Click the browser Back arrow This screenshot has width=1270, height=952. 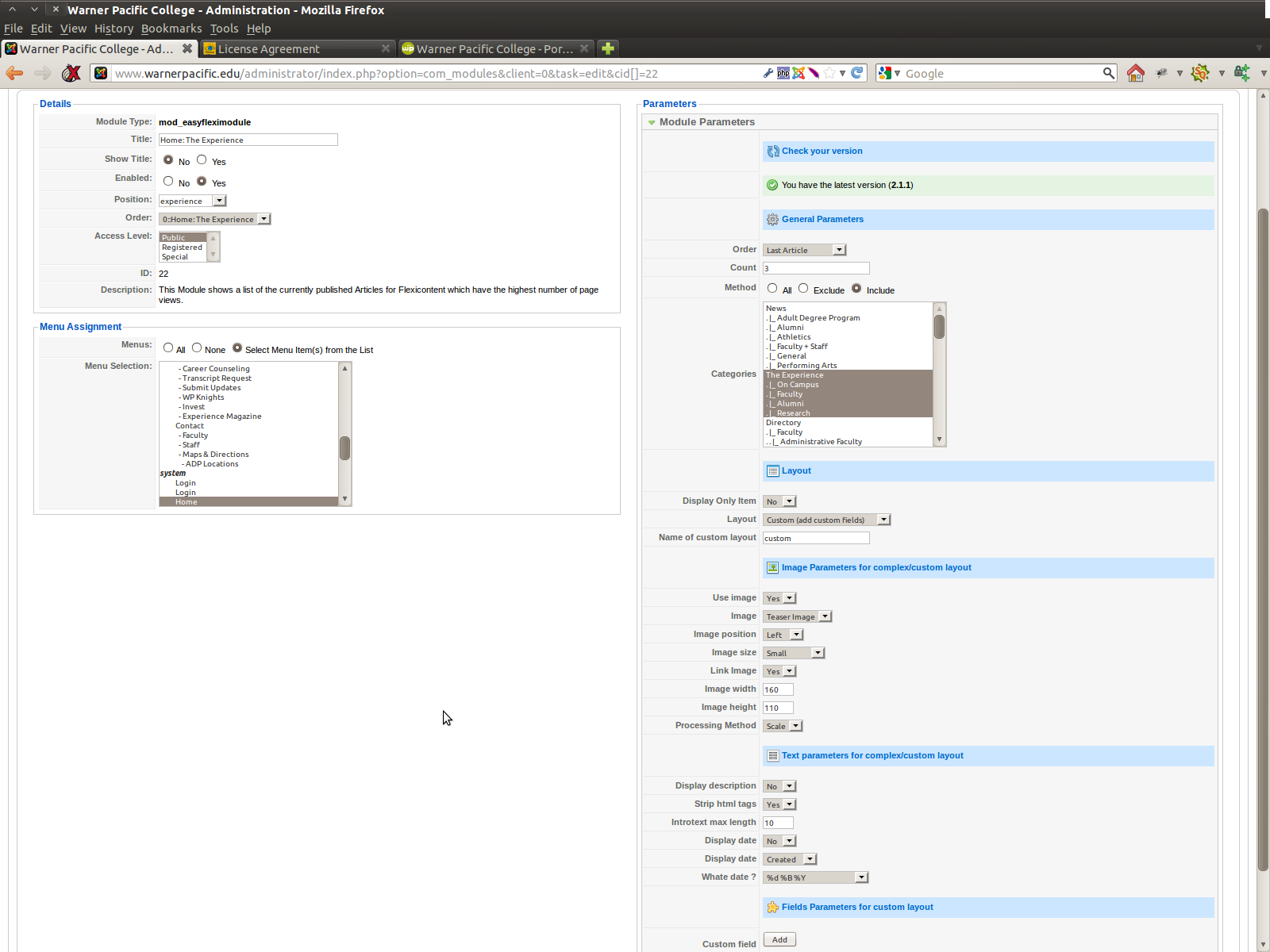pyautogui.click(x=14, y=73)
